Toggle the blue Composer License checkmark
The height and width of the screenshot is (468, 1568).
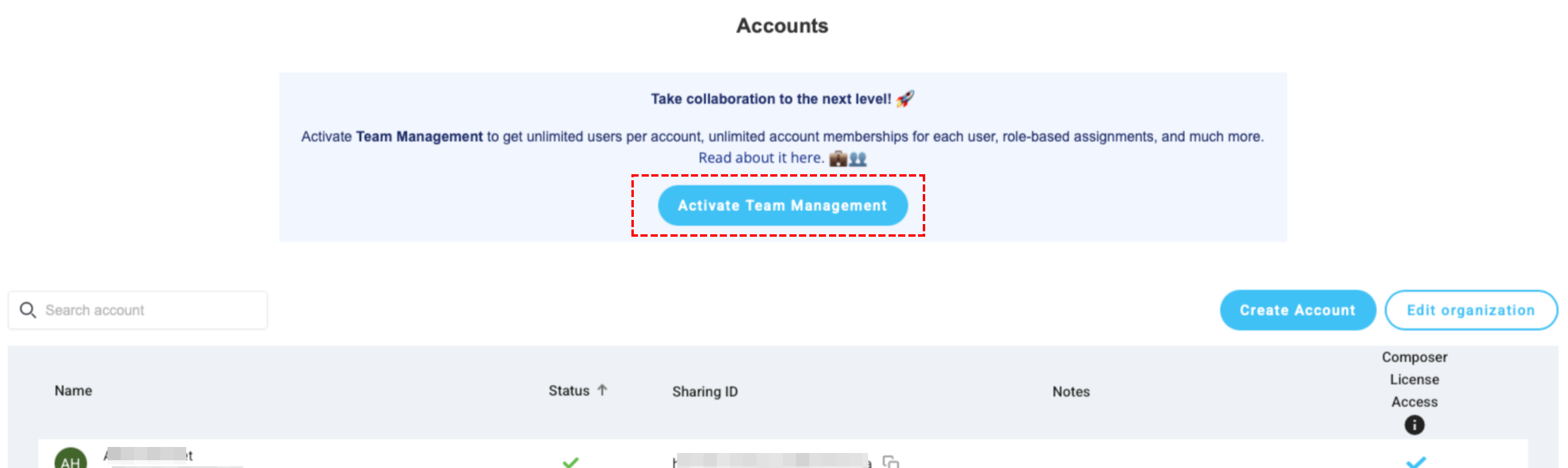1416,463
